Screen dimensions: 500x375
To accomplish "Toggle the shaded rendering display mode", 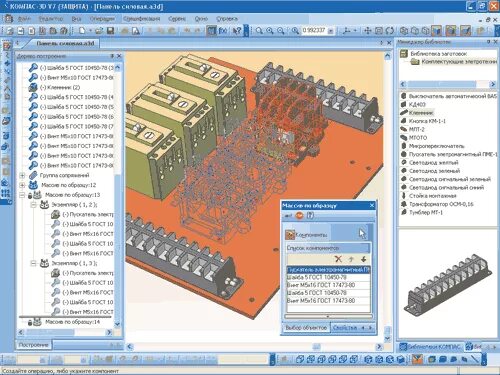I will tap(436, 31).
